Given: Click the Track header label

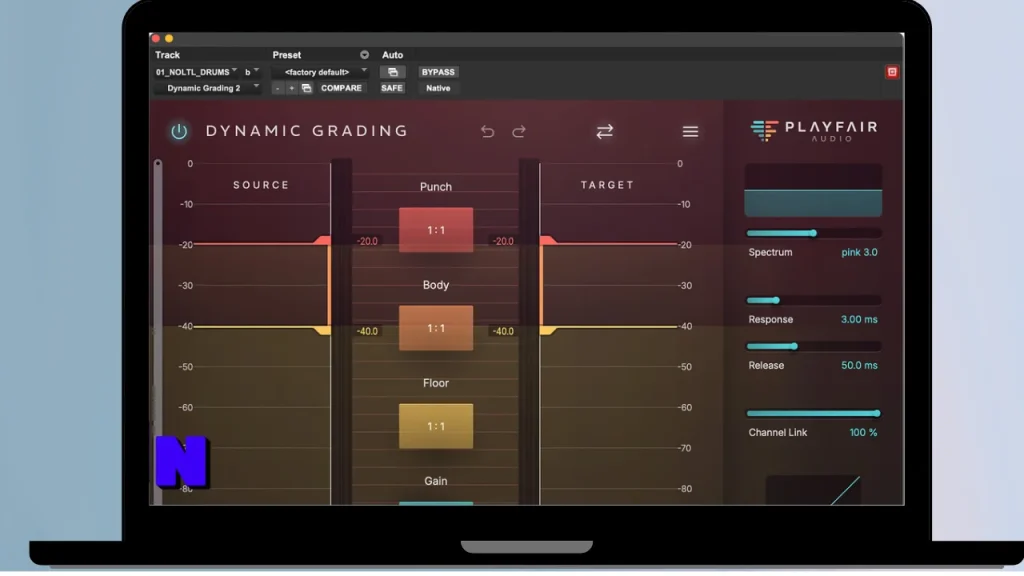Looking at the screenshot, I should click(167, 55).
